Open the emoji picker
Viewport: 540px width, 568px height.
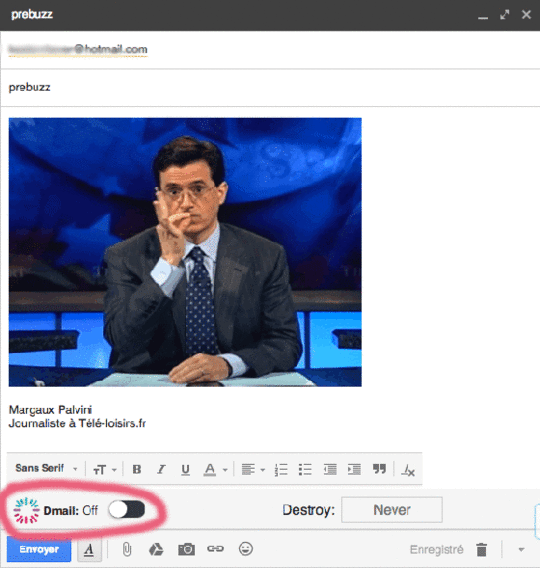coord(246,549)
